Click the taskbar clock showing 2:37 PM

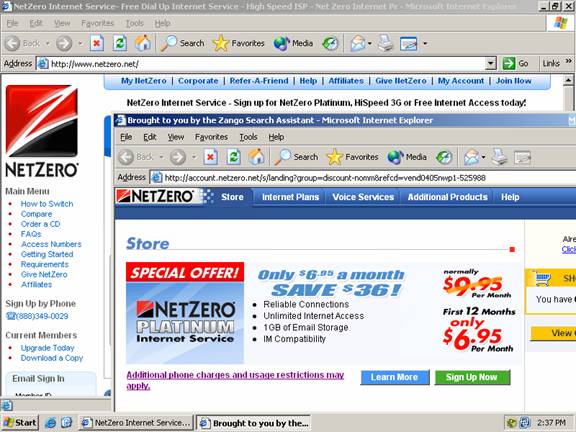click(x=551, y=423)
